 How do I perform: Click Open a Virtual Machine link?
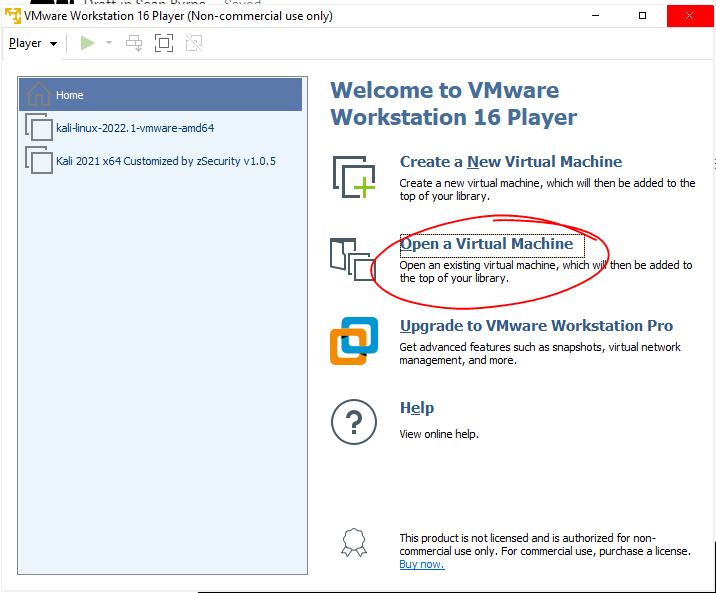[x=486, y=244]
